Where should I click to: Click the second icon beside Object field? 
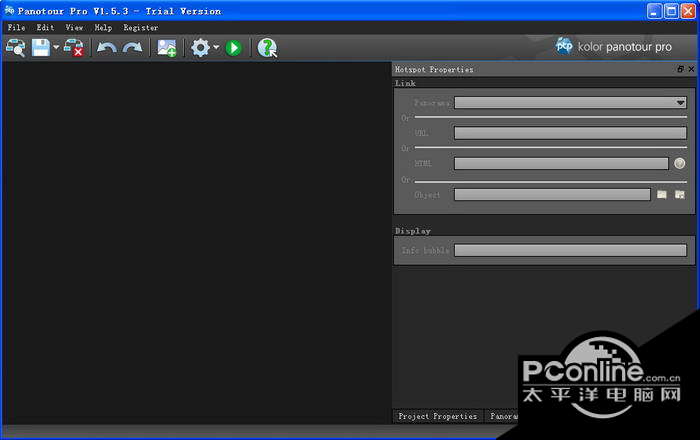679,195
